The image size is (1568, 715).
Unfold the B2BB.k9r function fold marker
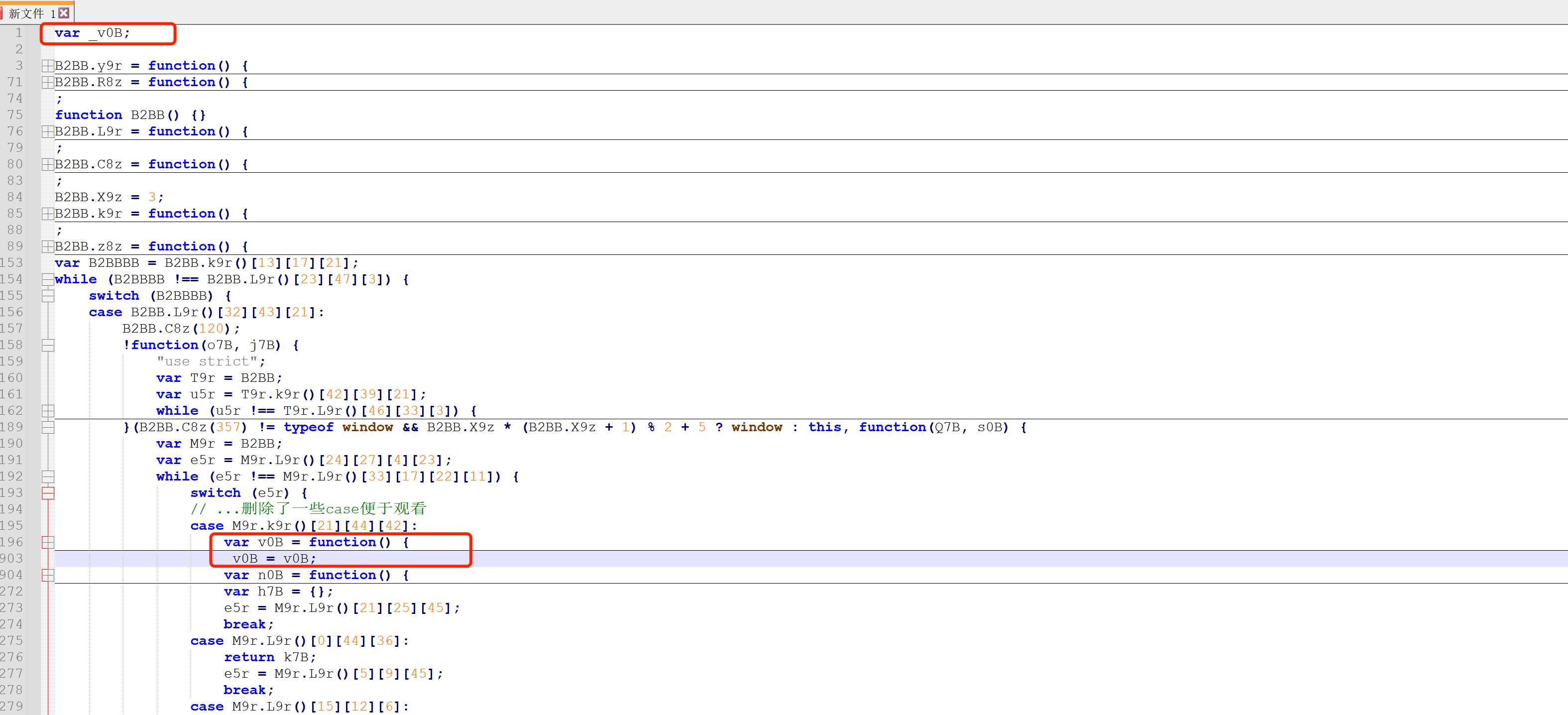click(x=47, y=214)
